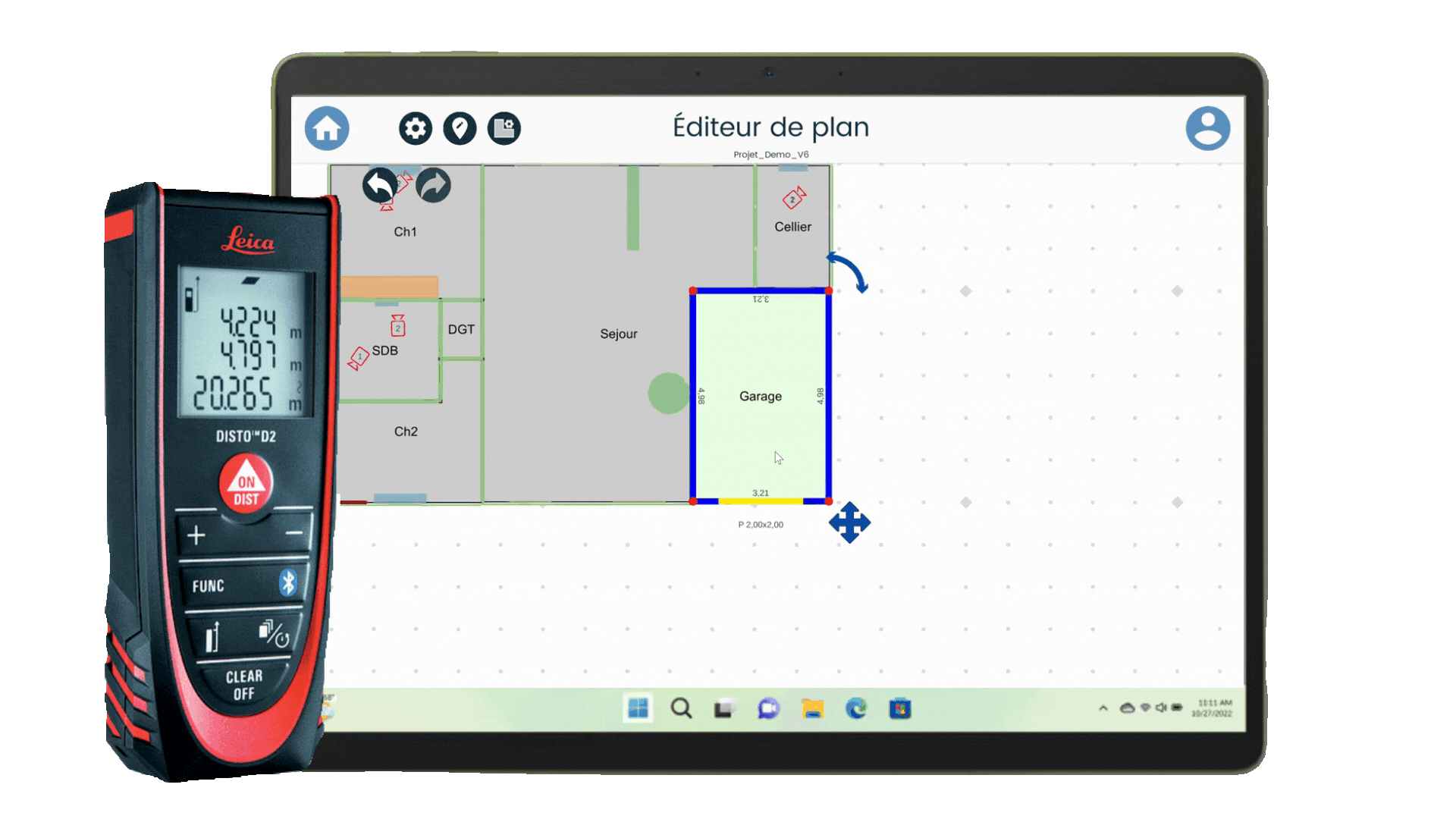
Task: Click the FUNC button on Leica device
Action: [209, 586]
